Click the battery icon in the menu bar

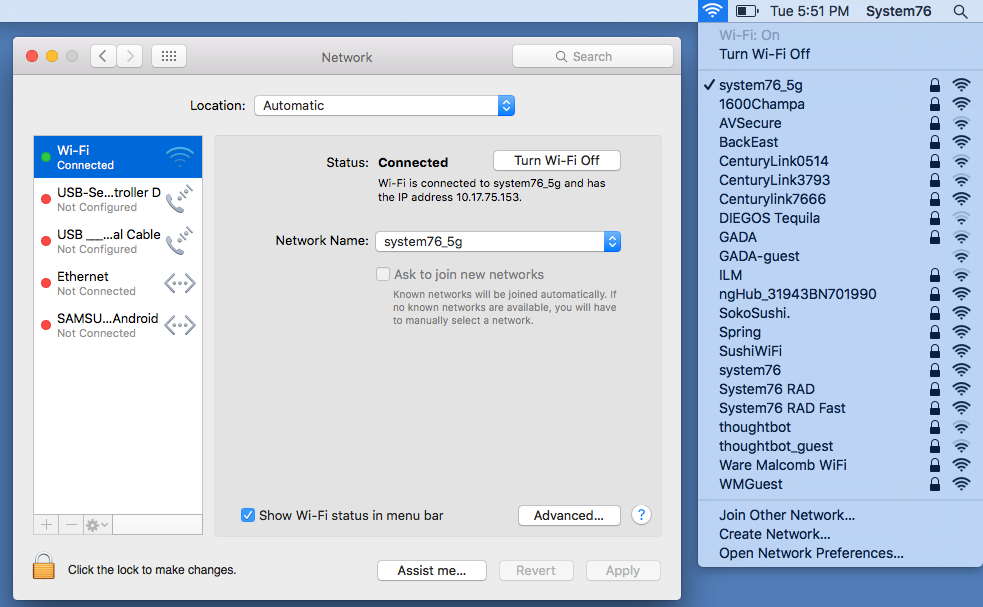(x=744, y=11)
